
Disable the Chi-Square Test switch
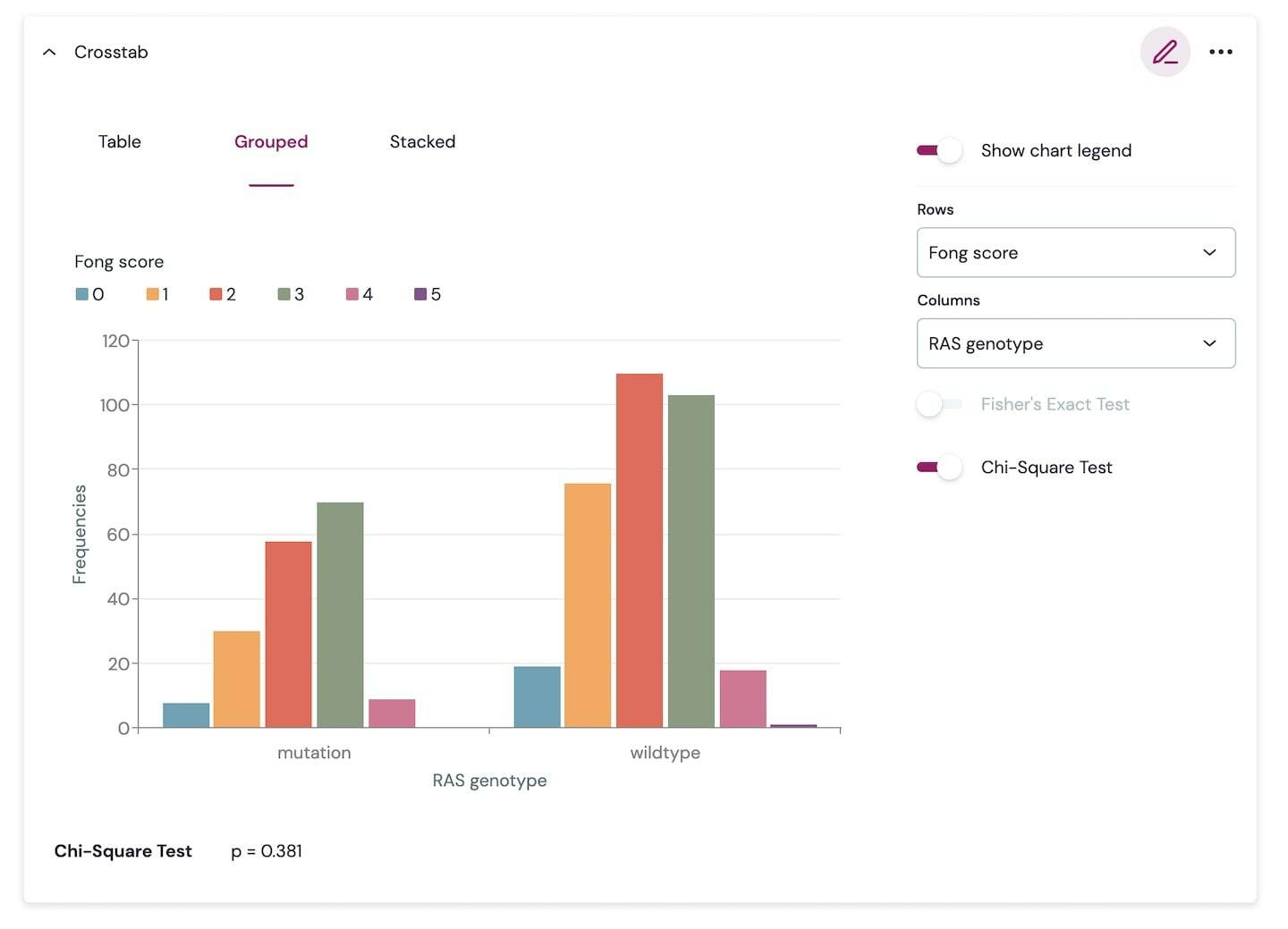[x=939, y=467]
